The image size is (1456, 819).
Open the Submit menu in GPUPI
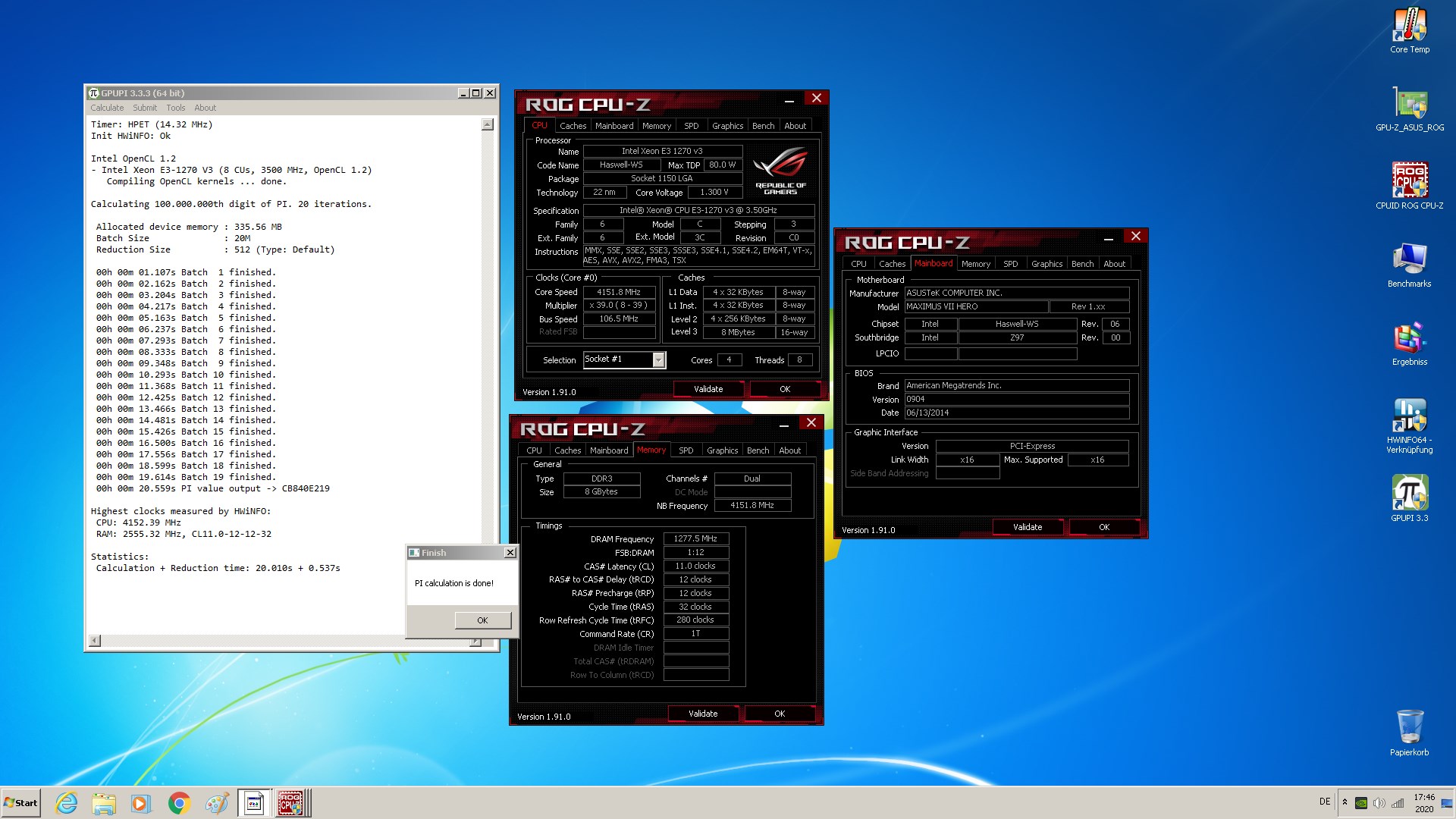(x=145, y=108)
